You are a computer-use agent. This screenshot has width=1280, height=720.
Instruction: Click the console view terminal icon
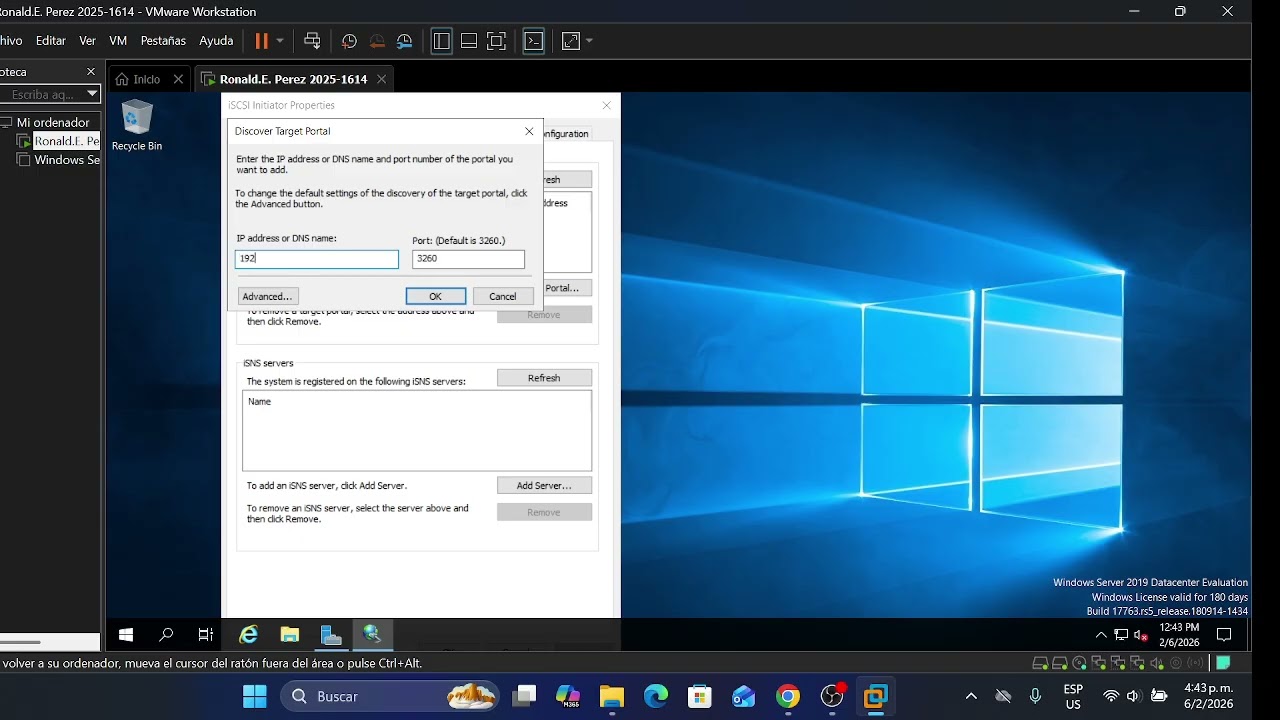pyautogui.click(x=534, y=41)
